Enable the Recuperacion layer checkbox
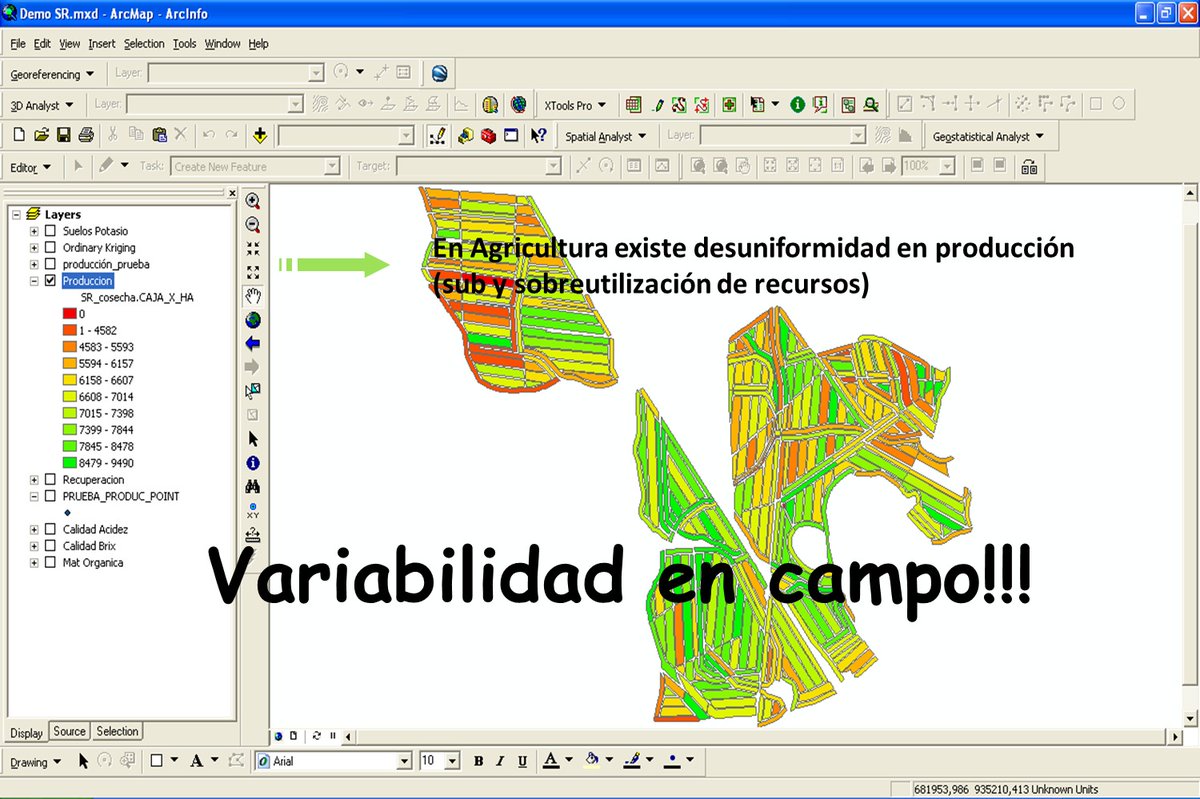The height and width of the screenshot is (799, 1200). [50, 480]
